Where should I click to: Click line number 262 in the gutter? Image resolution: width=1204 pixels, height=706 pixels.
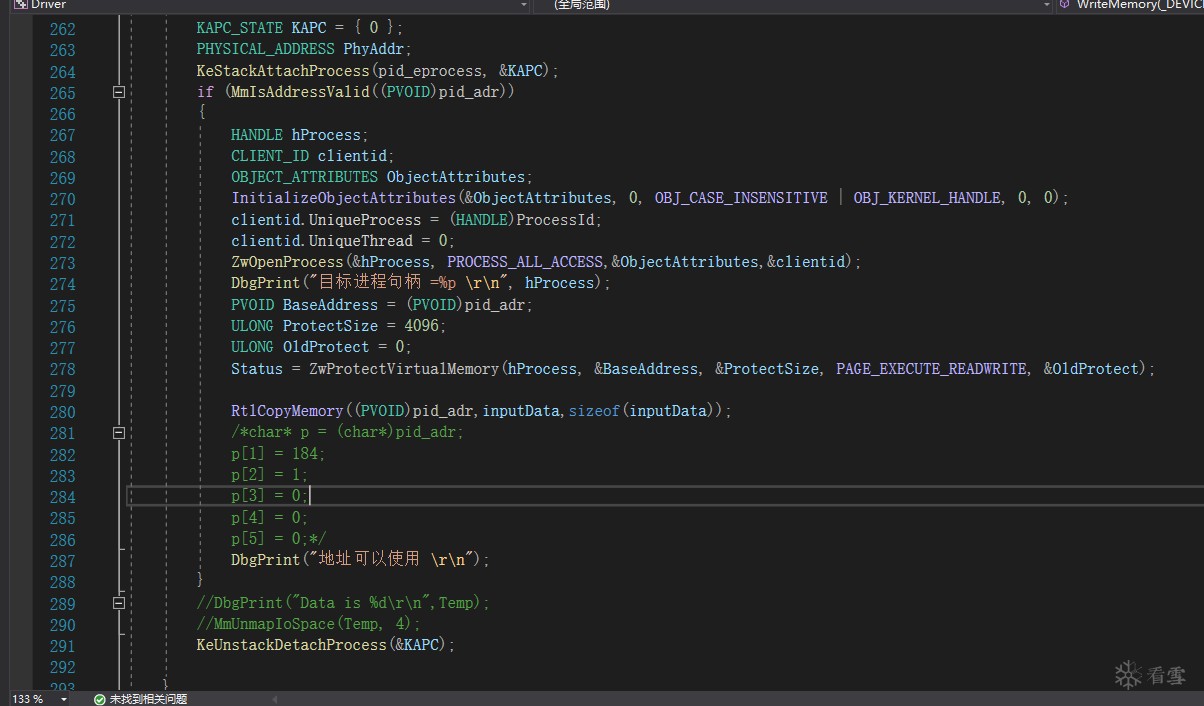(x=62, y=29)
